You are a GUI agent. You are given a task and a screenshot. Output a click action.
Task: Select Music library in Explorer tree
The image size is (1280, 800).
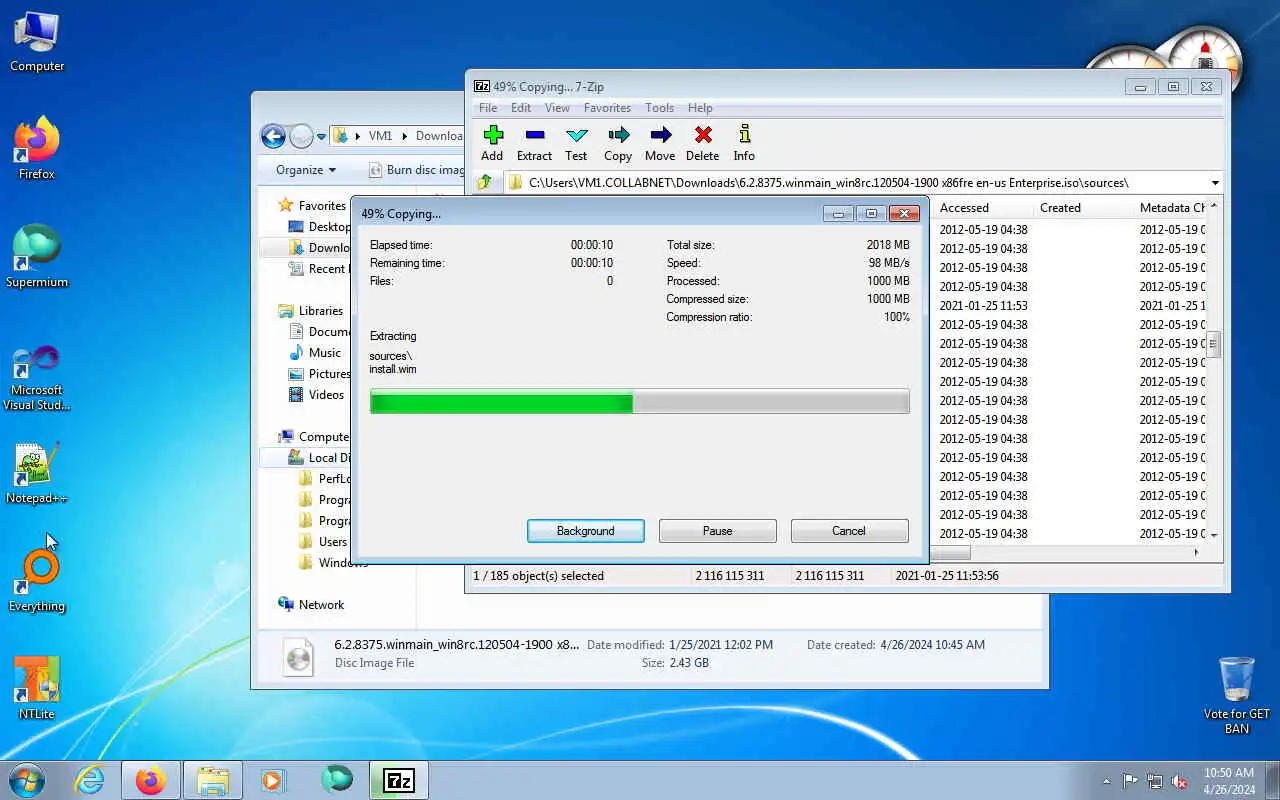(316, 353)
